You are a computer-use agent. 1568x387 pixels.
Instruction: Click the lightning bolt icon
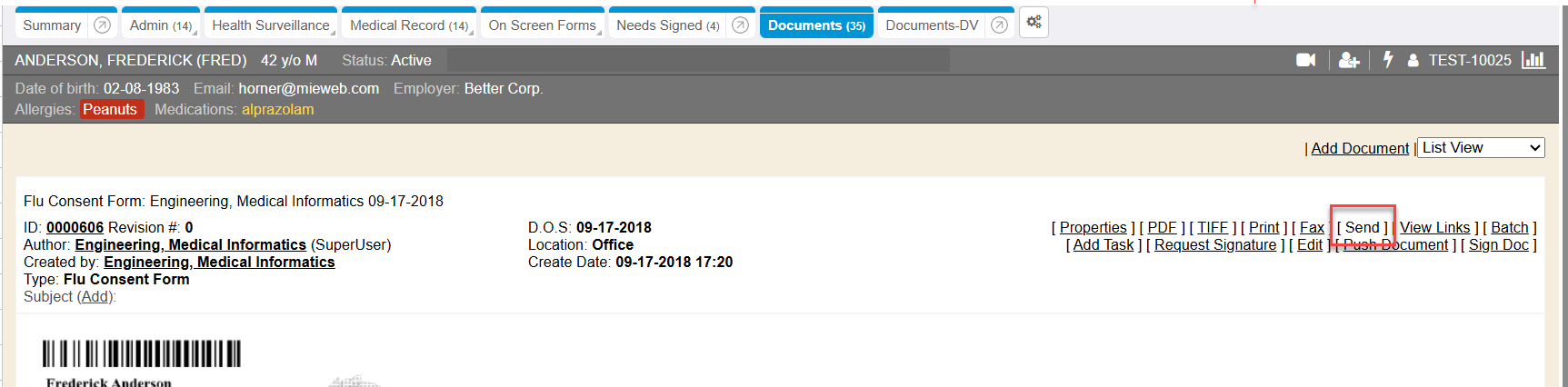[1388, 60]
